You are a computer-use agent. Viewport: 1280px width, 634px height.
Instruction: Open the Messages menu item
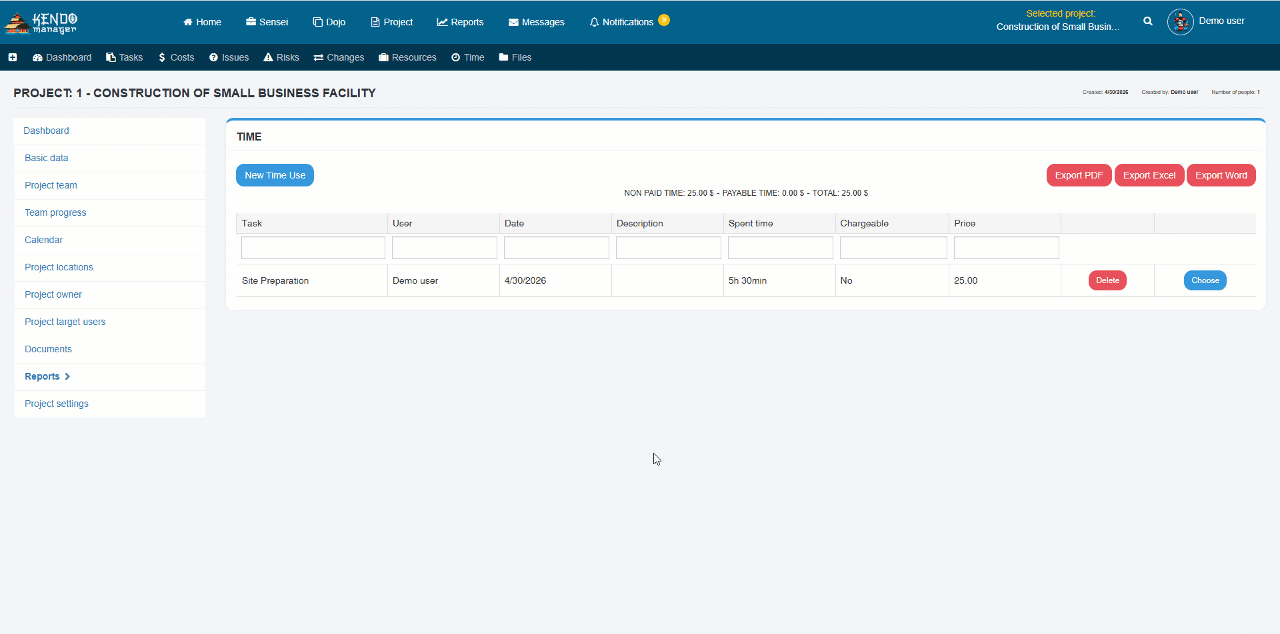click(536, 21)
